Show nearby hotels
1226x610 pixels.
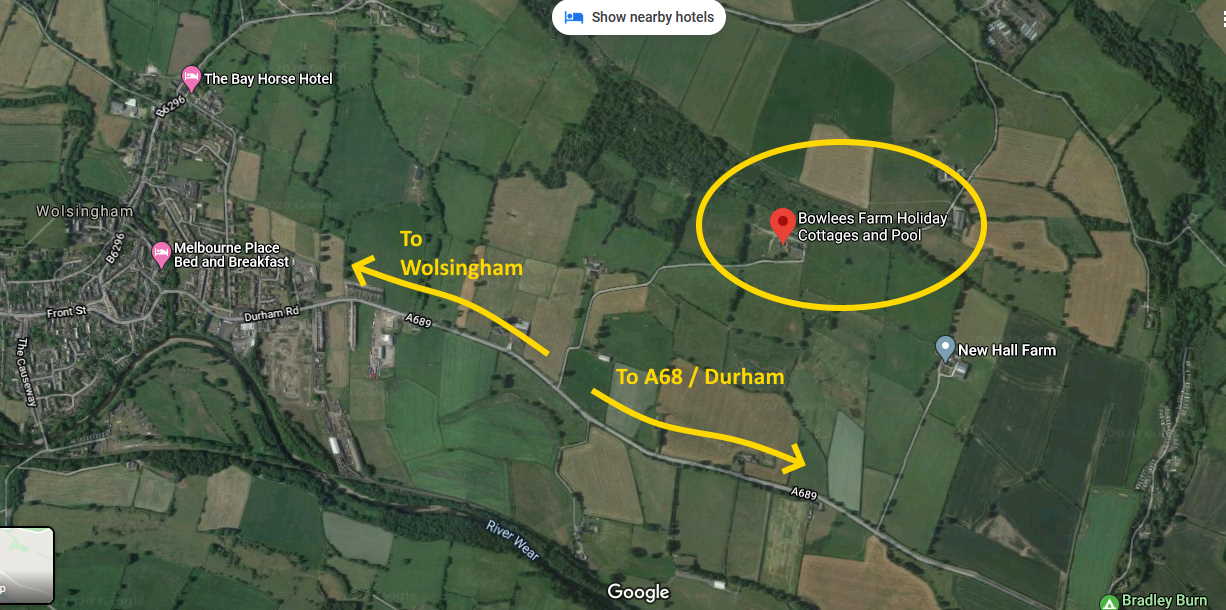pyautogui.click(x=639, y=17)
